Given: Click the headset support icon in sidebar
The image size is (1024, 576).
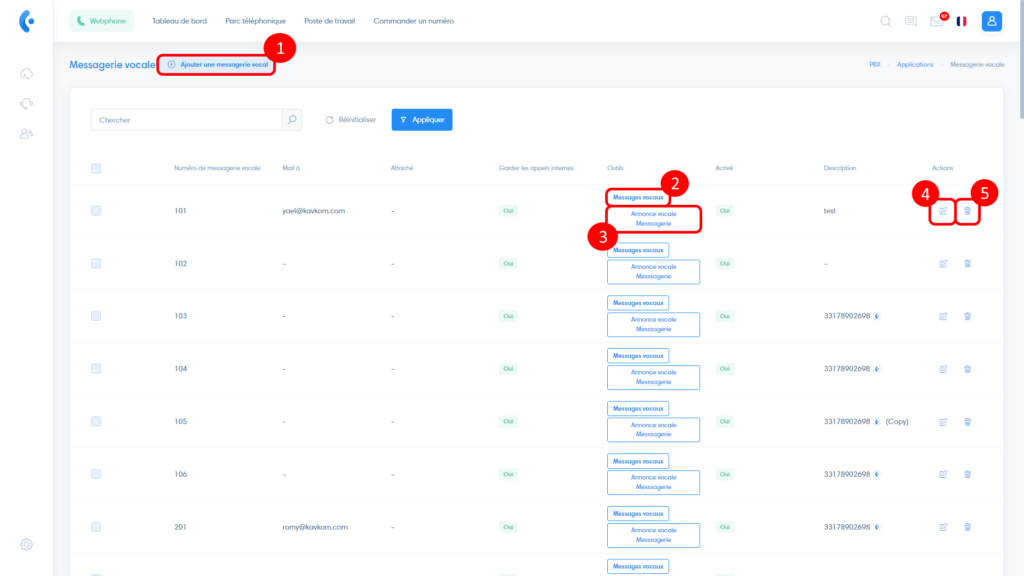Looking at the screenshot, I should 27,103.
